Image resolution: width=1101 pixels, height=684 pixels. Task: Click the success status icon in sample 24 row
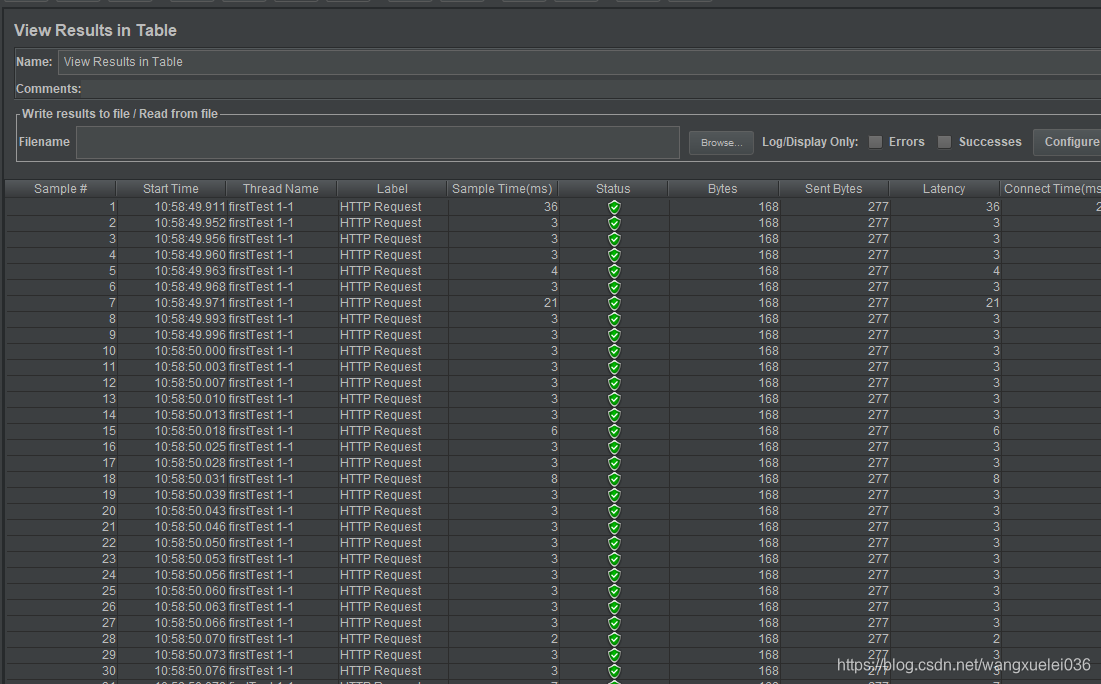pyautogui.click(x=614, y=575)
